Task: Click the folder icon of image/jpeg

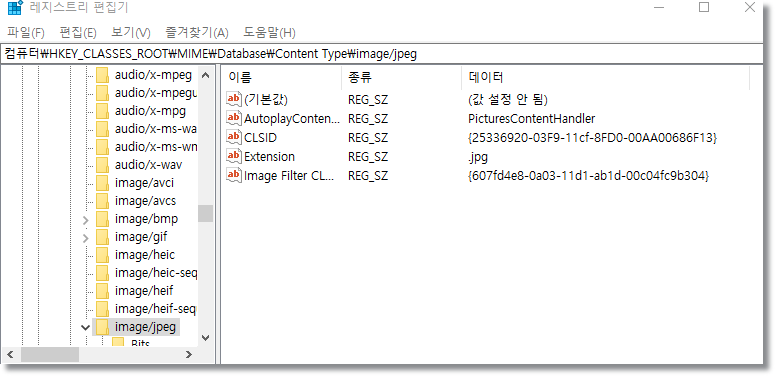Action: [102, 327]
